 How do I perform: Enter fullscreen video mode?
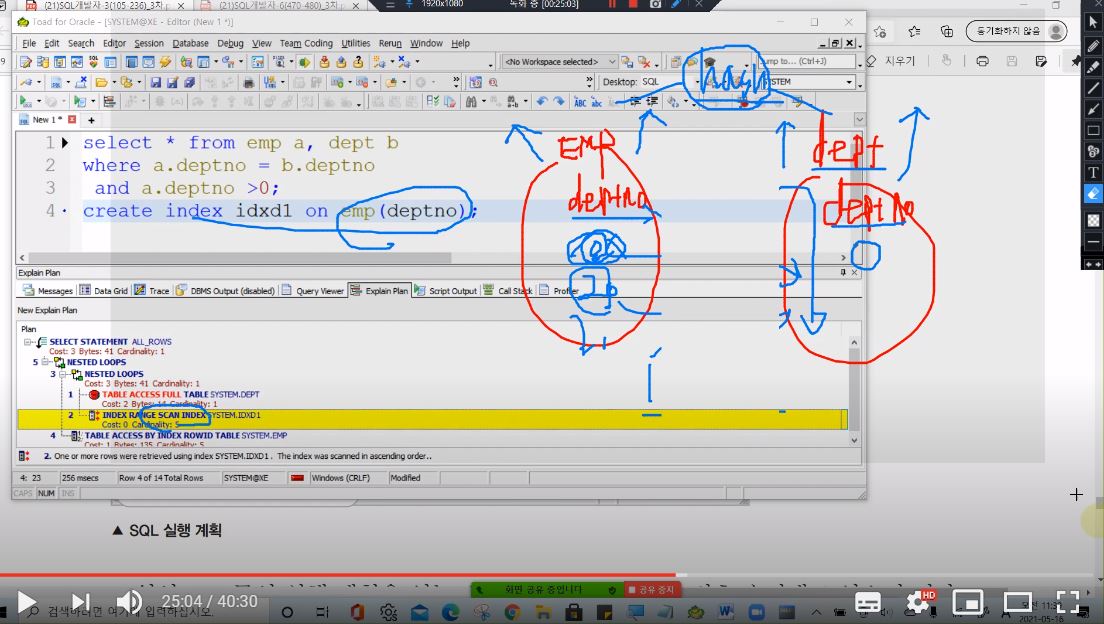click(1067, 602)
